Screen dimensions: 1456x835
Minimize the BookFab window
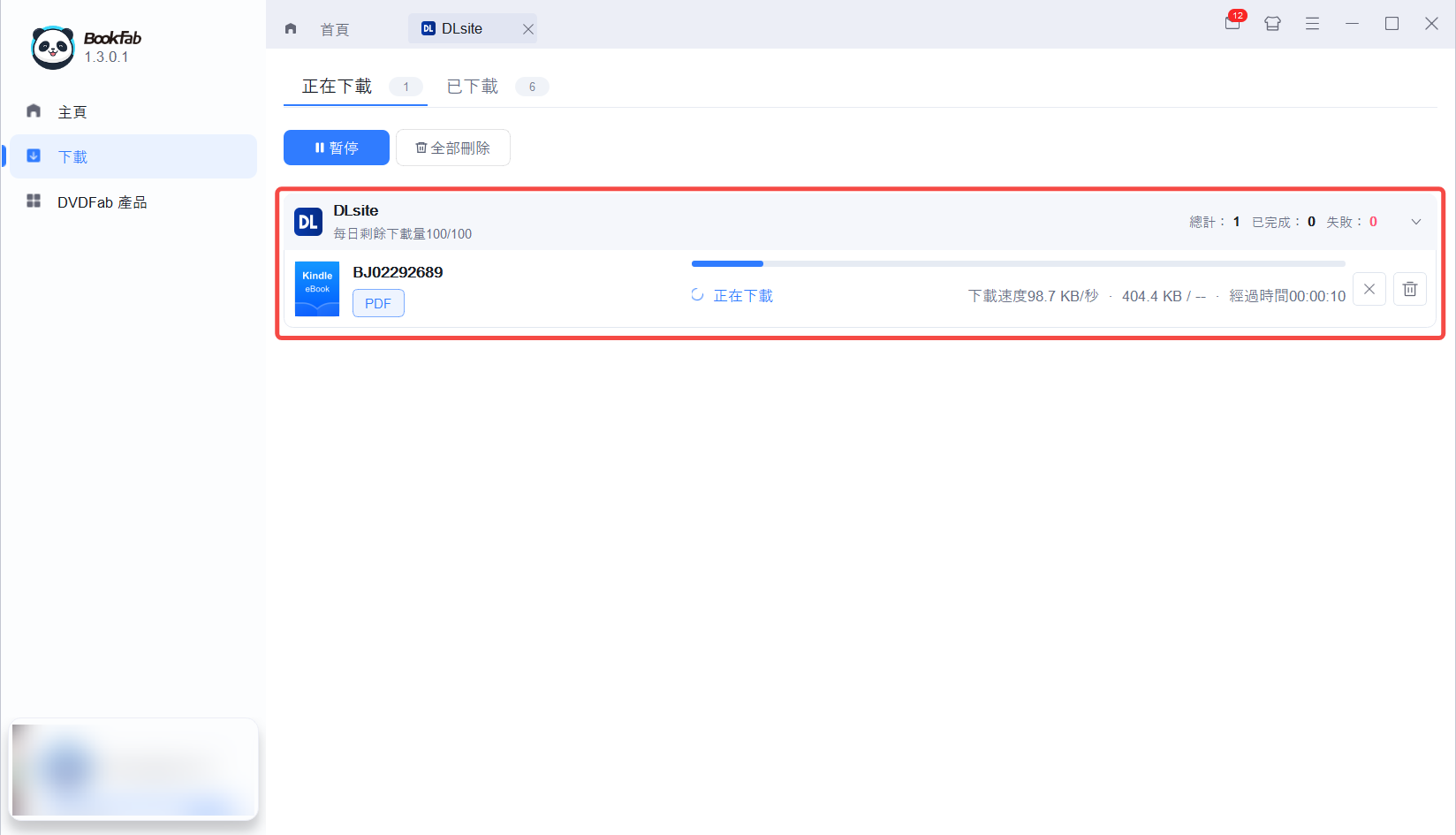(x=1352, y=24)
